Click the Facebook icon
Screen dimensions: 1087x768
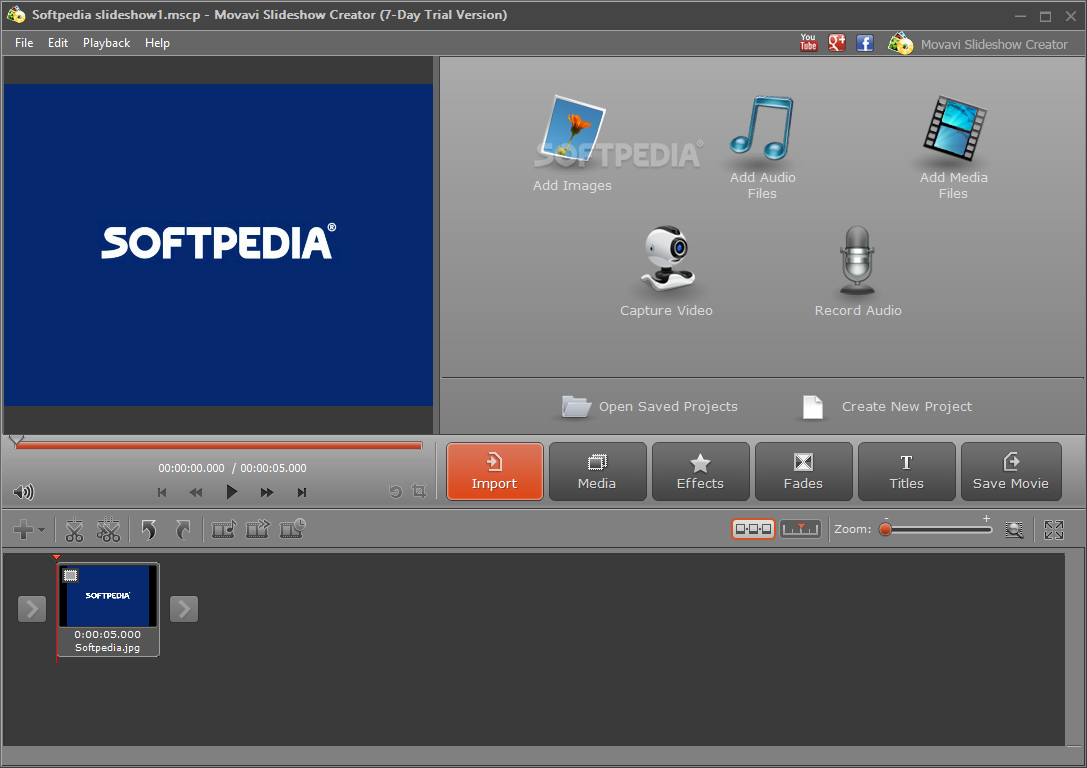[864, 43]
